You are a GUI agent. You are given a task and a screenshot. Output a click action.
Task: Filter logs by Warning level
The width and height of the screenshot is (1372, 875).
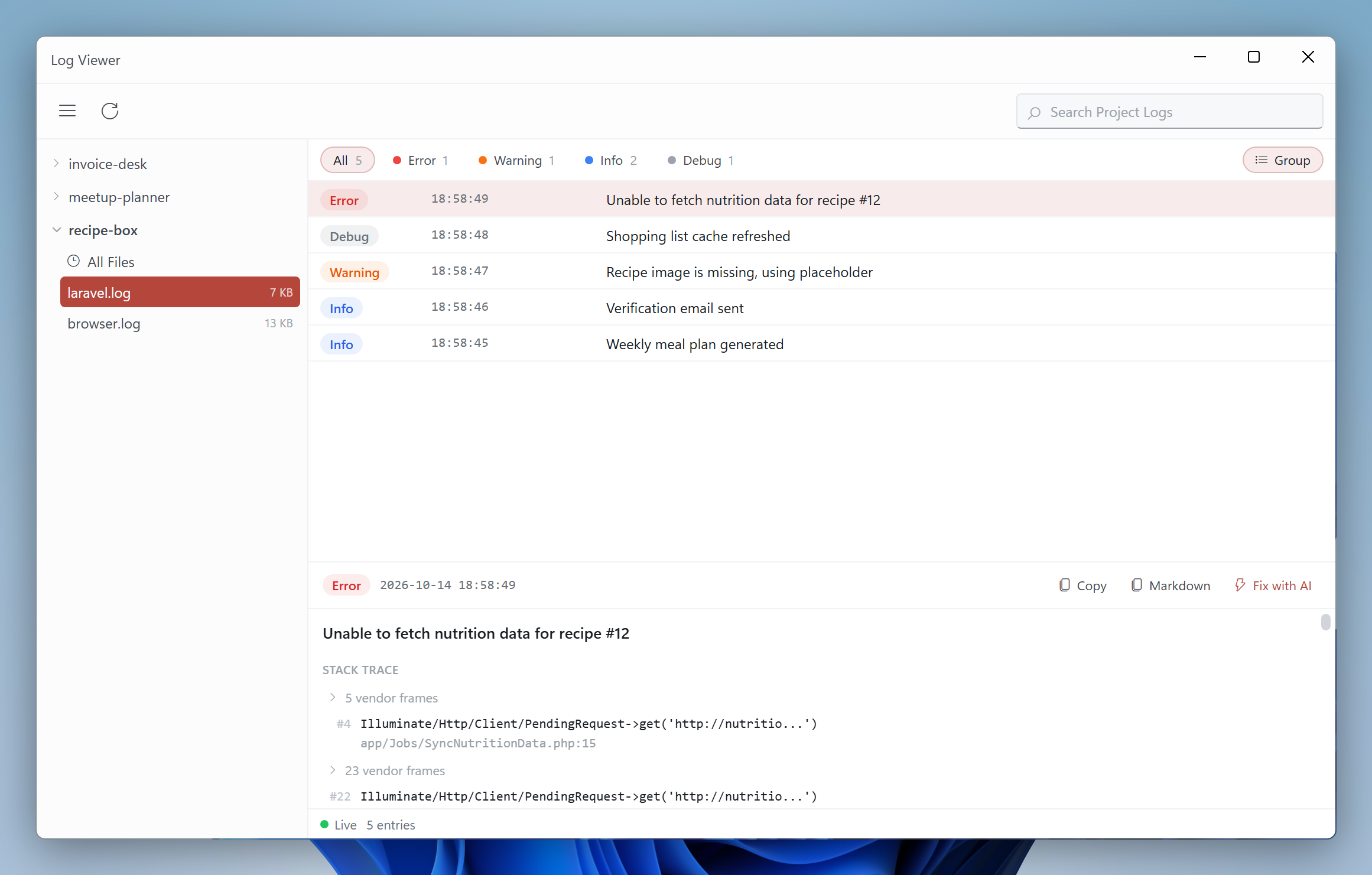pos(516,161)
